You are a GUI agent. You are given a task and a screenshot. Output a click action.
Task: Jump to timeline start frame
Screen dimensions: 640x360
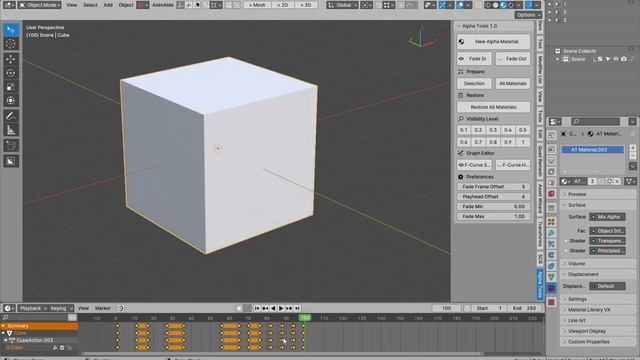pyautogui.click(x=257, y=308)
